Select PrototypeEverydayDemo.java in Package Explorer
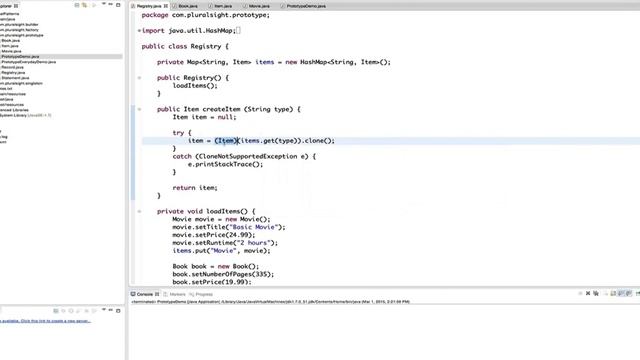The image size is (640, 360). pos(28,62)
